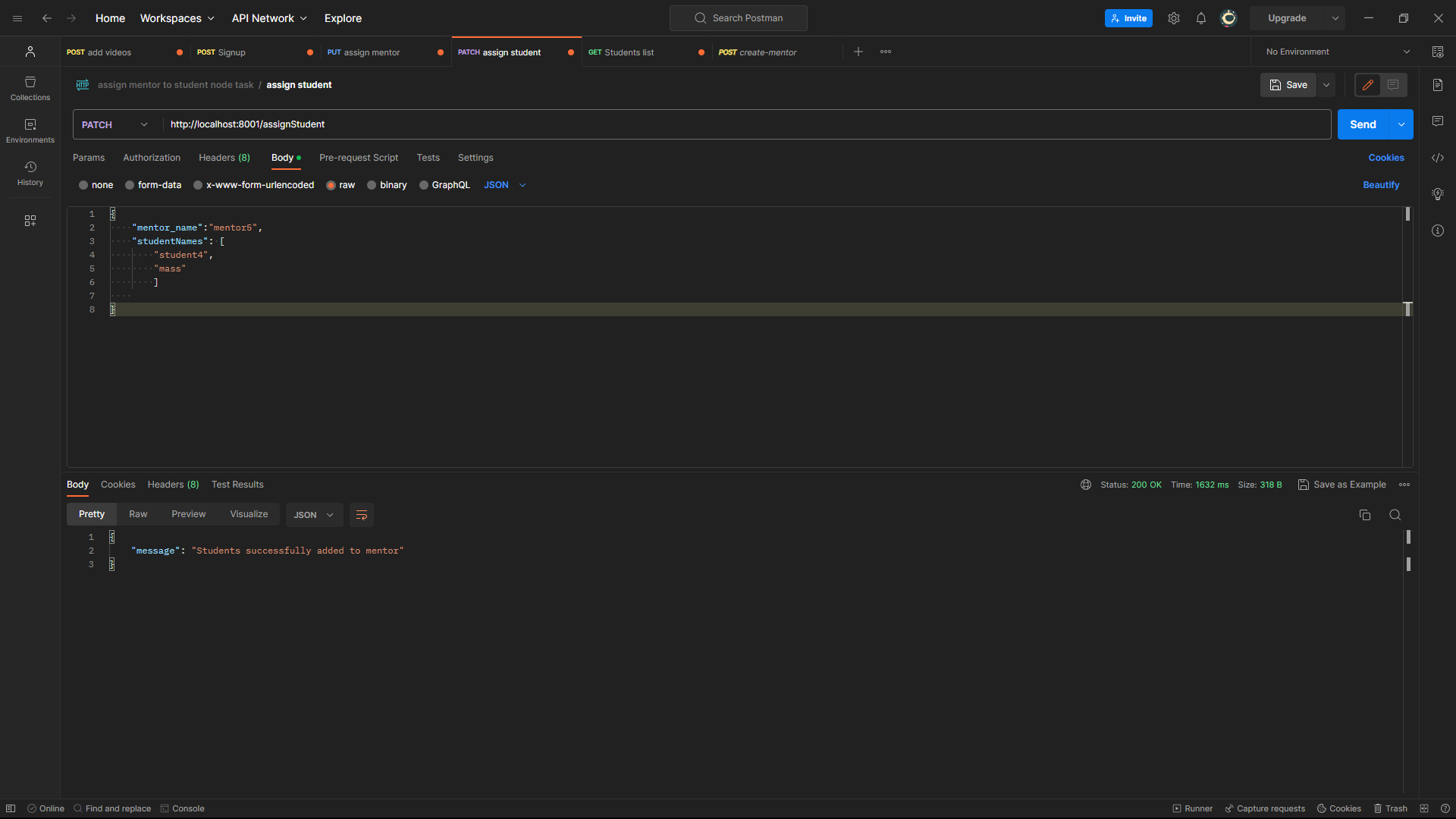Click the Send button

click(x=1363, y=124)
